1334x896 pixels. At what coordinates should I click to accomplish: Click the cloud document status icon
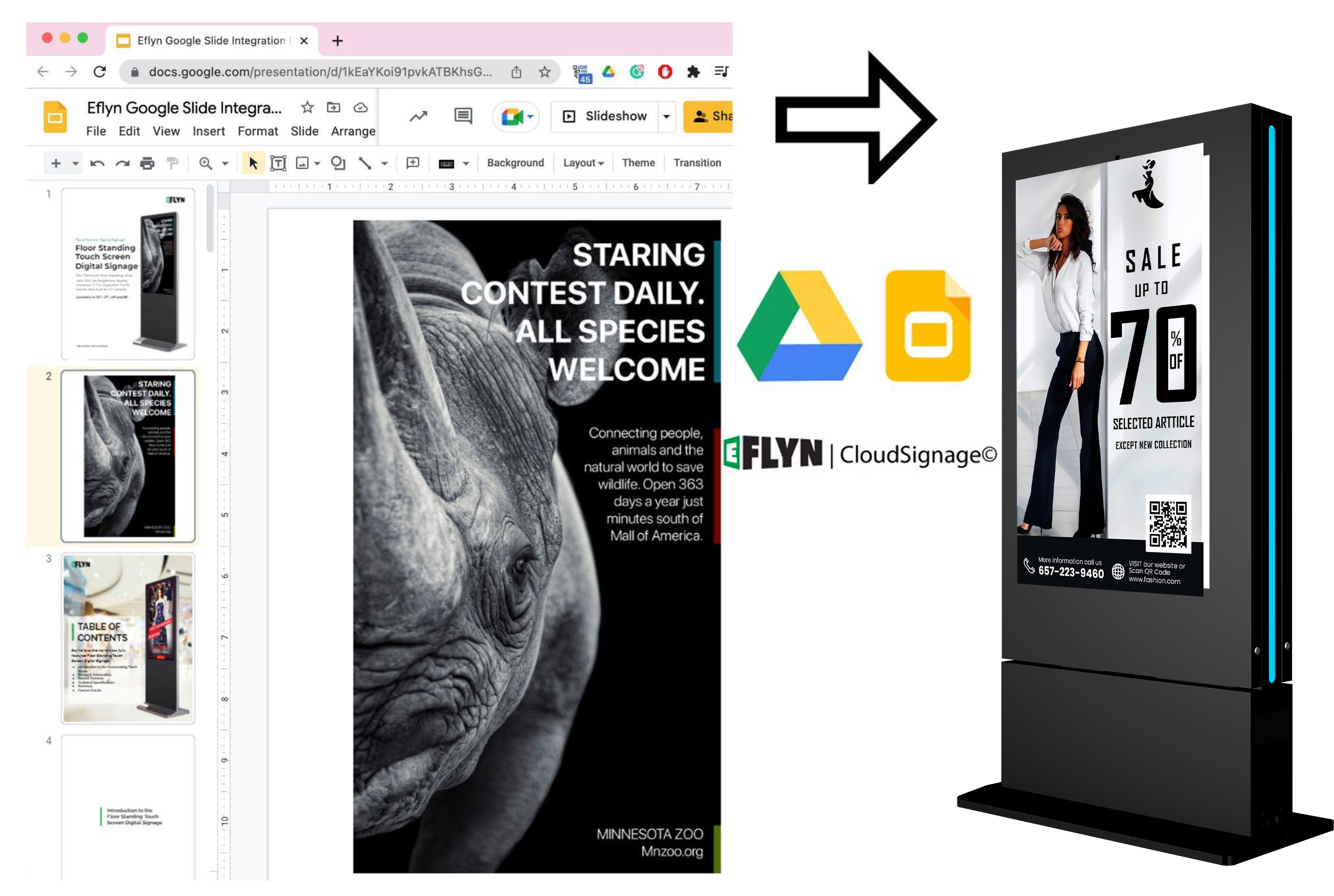point(361,107)
